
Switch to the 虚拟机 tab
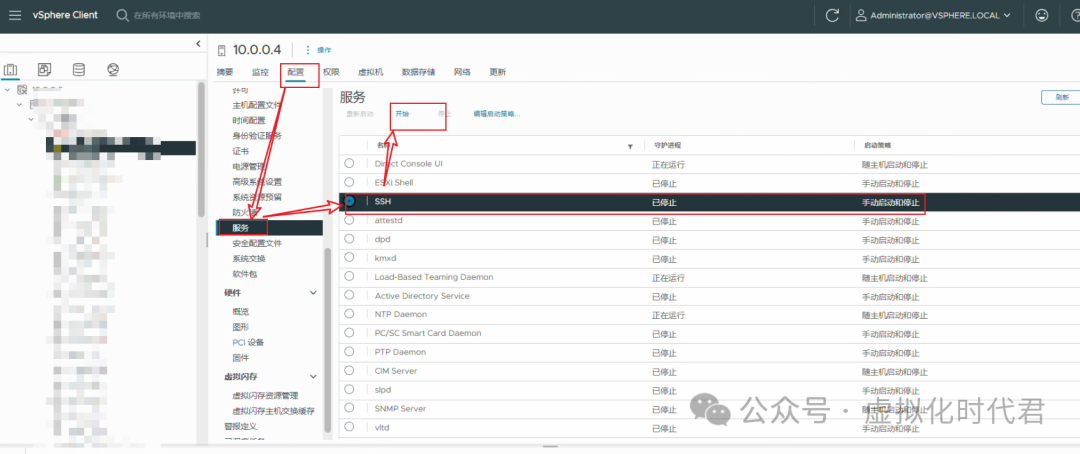tap(371, 72)
